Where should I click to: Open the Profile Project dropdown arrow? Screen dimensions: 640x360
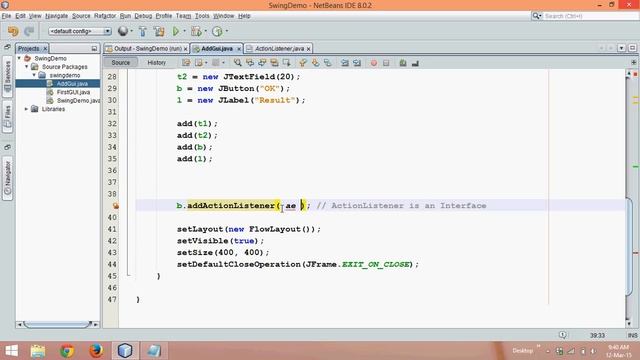pos(227,31)
